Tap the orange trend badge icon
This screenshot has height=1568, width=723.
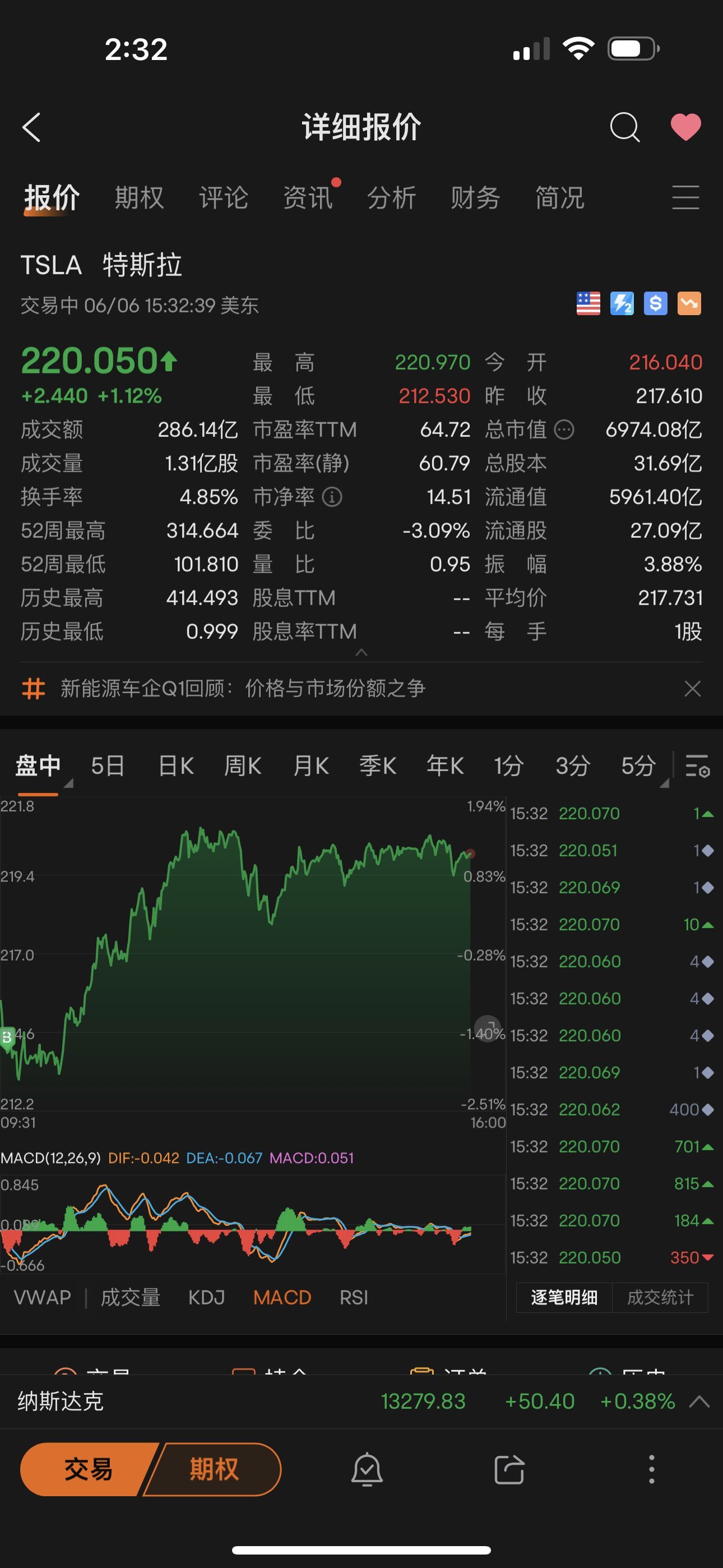click(x=689, y=303)
